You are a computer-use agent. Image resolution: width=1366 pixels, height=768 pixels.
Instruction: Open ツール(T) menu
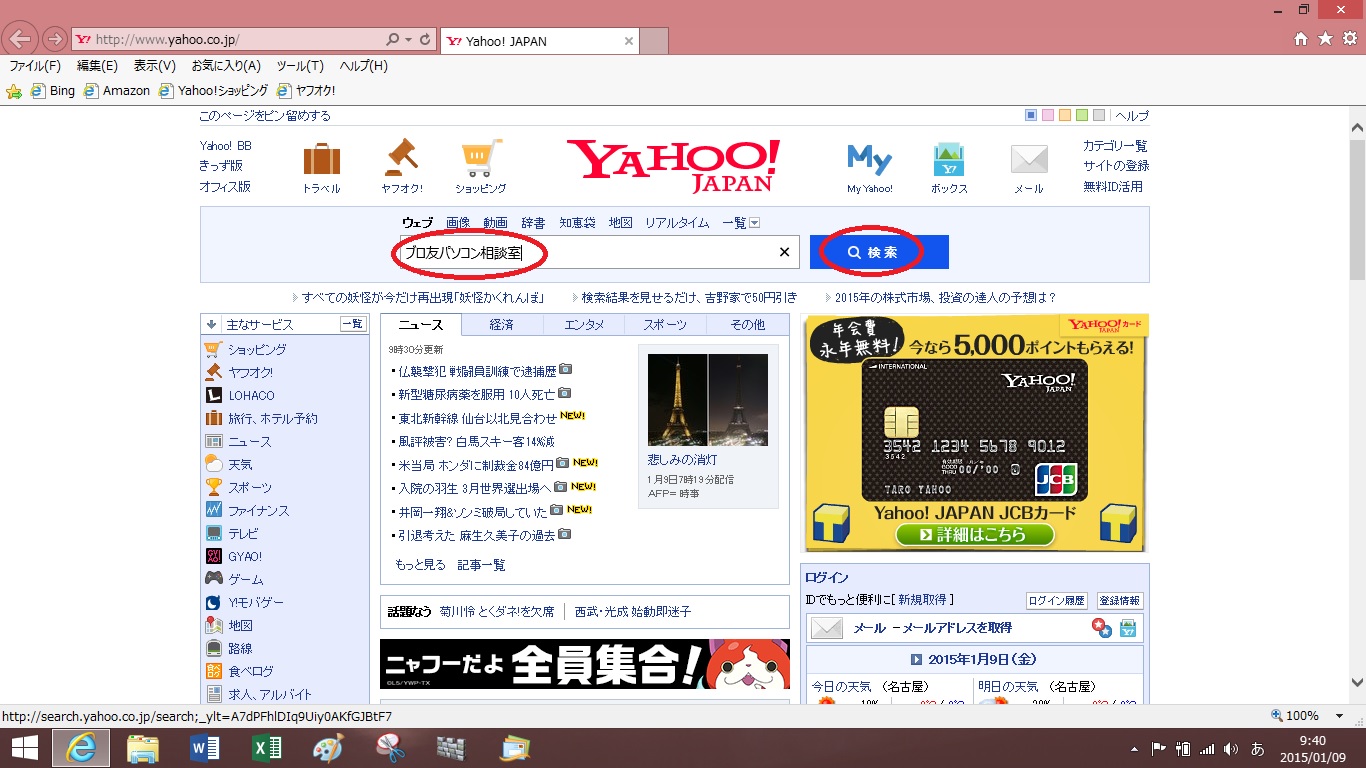point(300,66)
